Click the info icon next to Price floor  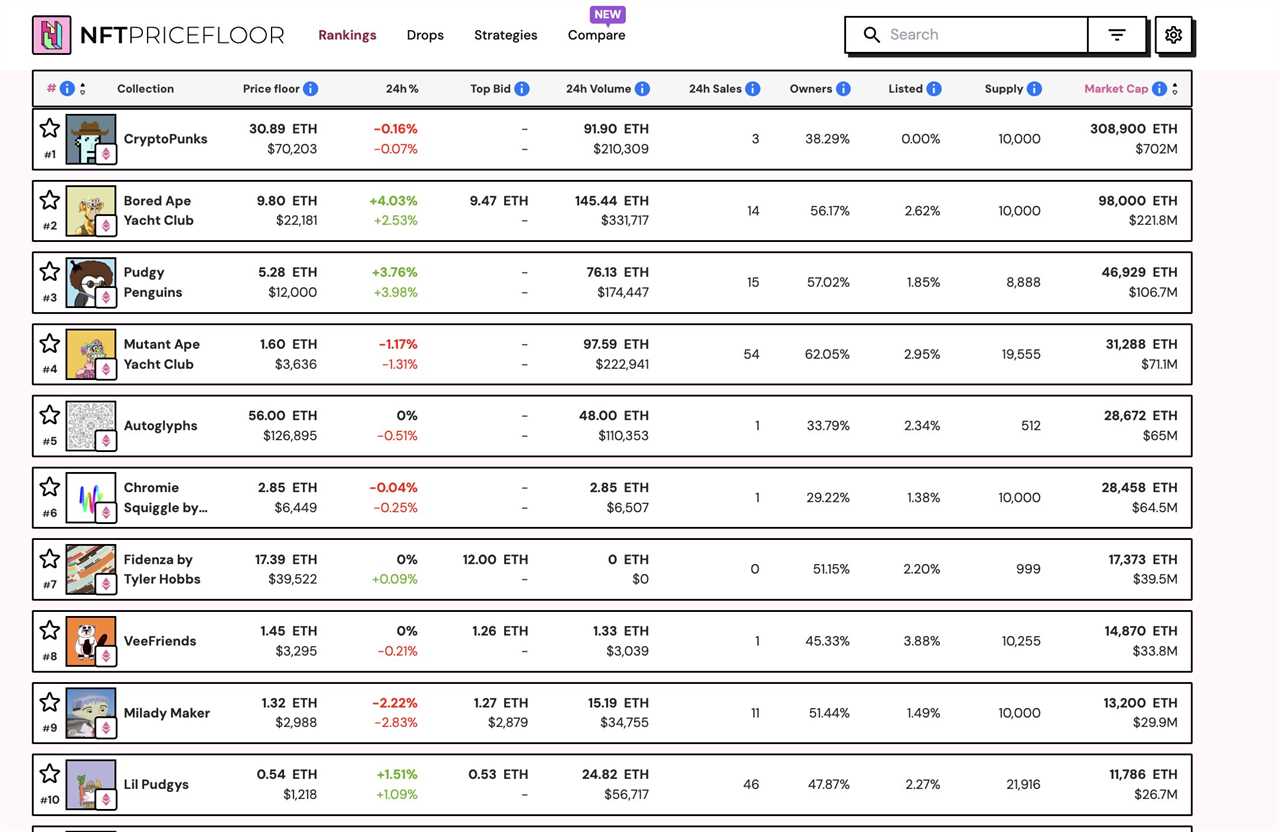[x=311, y=88]
